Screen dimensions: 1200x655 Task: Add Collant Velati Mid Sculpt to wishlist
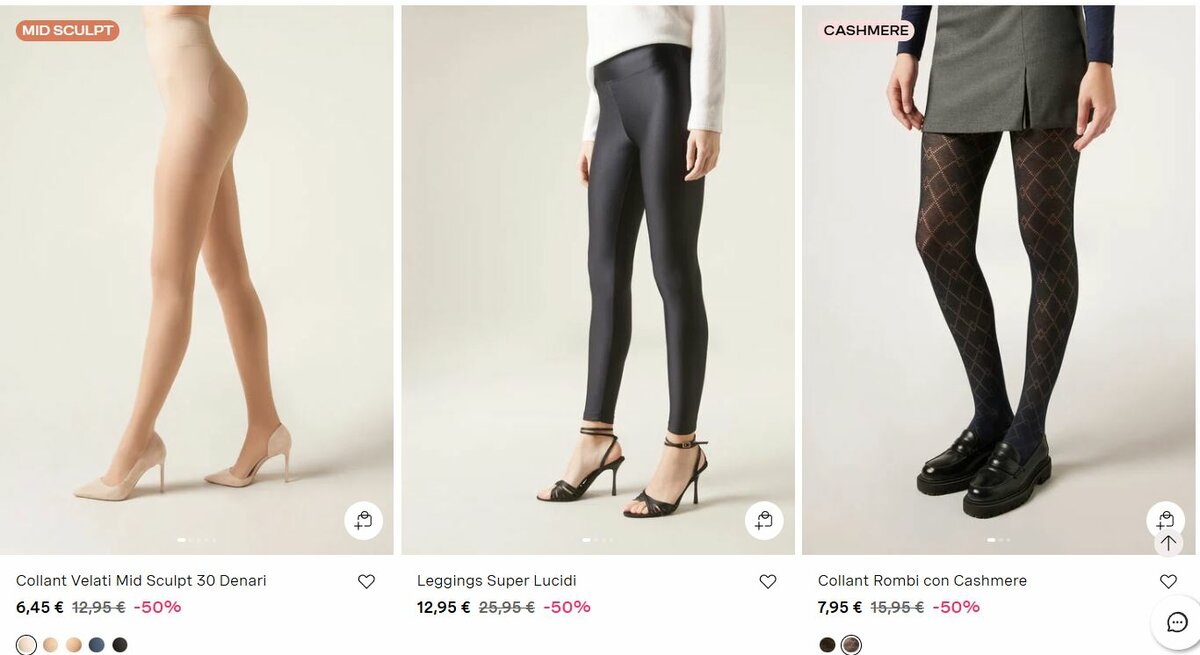tap(366, 581)
